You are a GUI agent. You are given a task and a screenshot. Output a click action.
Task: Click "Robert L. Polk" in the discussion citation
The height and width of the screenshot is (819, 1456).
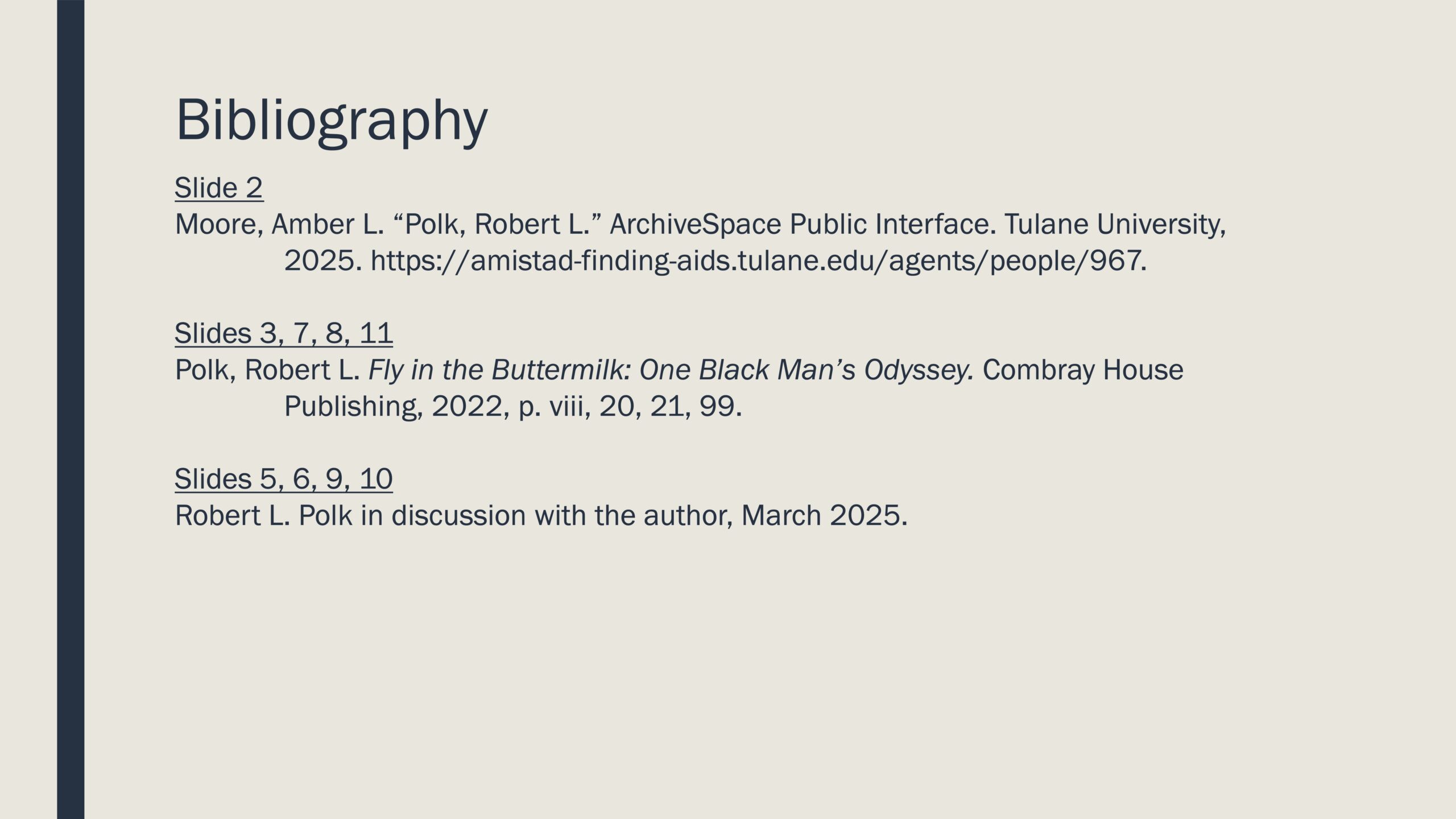click(x=263, y=515)
